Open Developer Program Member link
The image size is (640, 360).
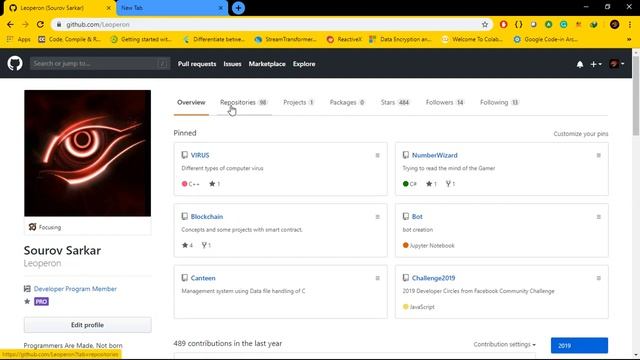pos(75,289)
